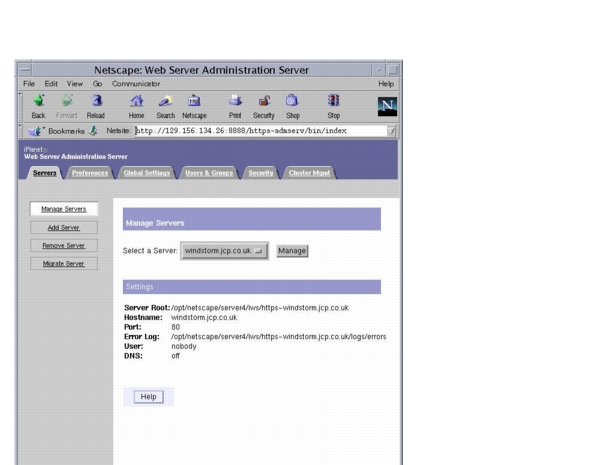Screen dimensions: 610x465
Task: Click the Migrate Server link
Action: point(64,263)
